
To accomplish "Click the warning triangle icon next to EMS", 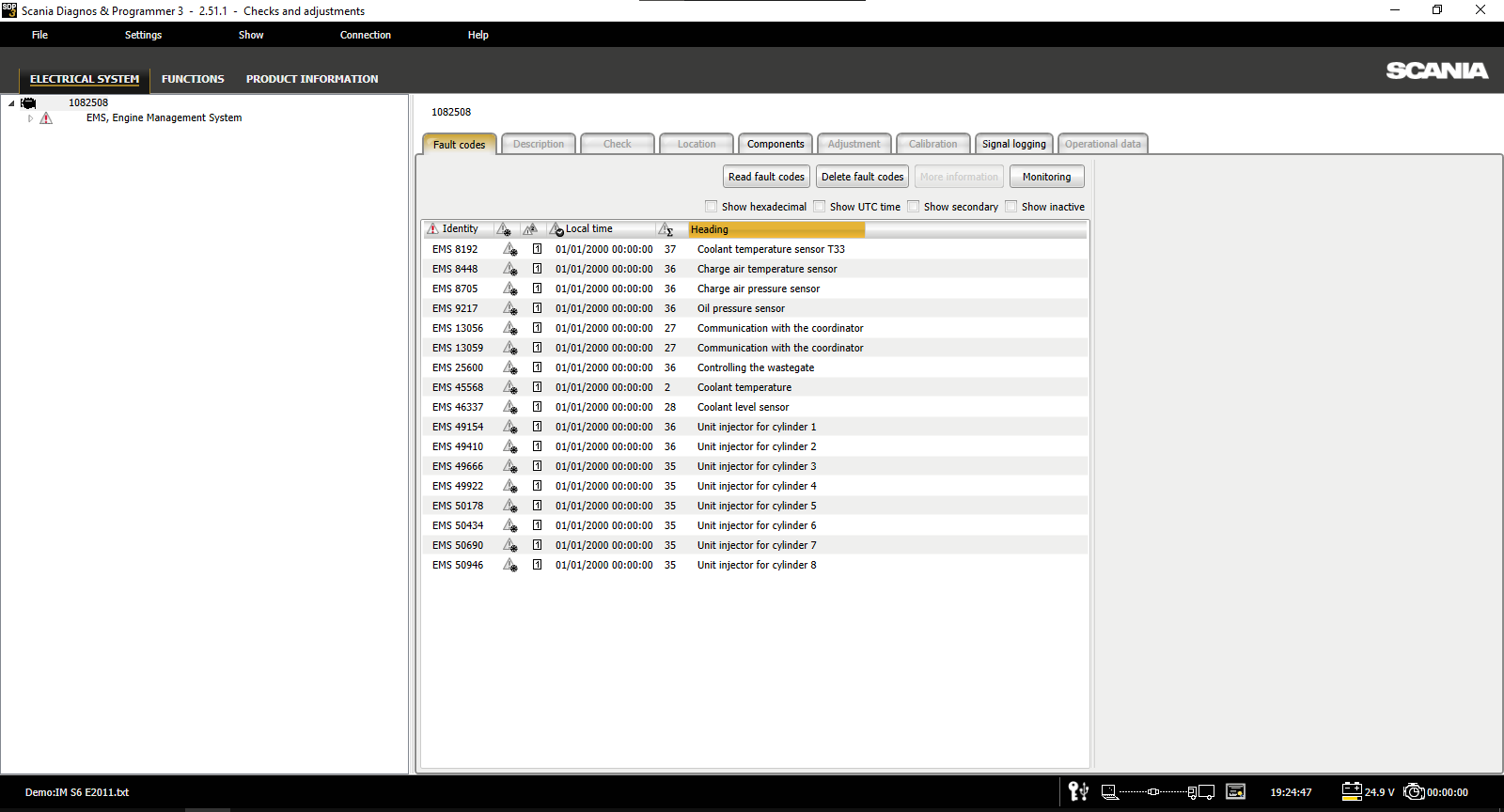I will tap(46, 118).
